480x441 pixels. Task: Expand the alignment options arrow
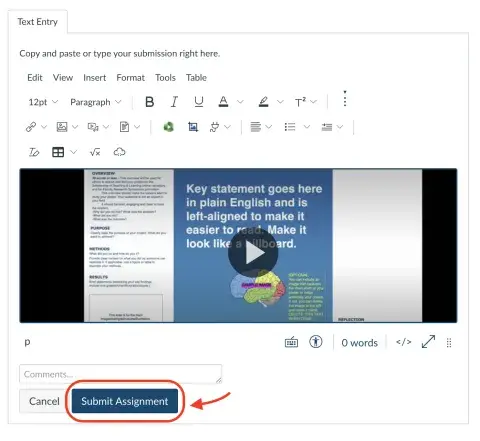coord(269,127)
